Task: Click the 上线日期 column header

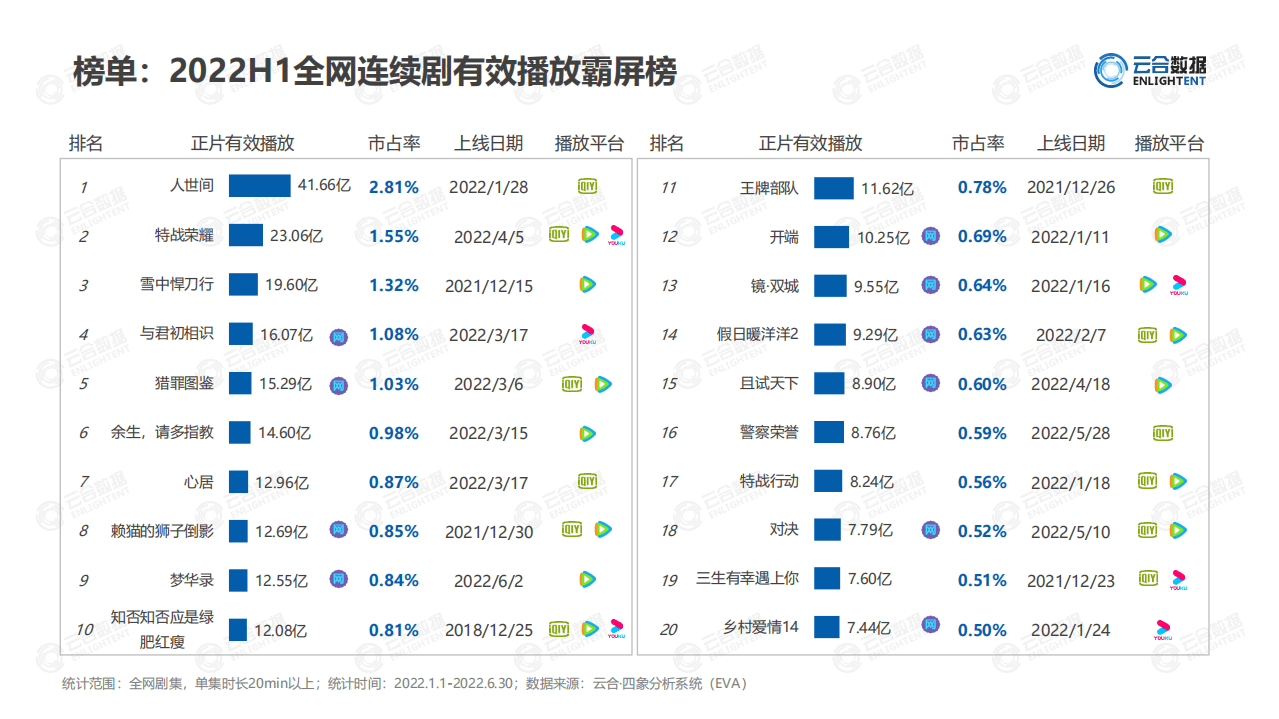Action: coord(487,143)
